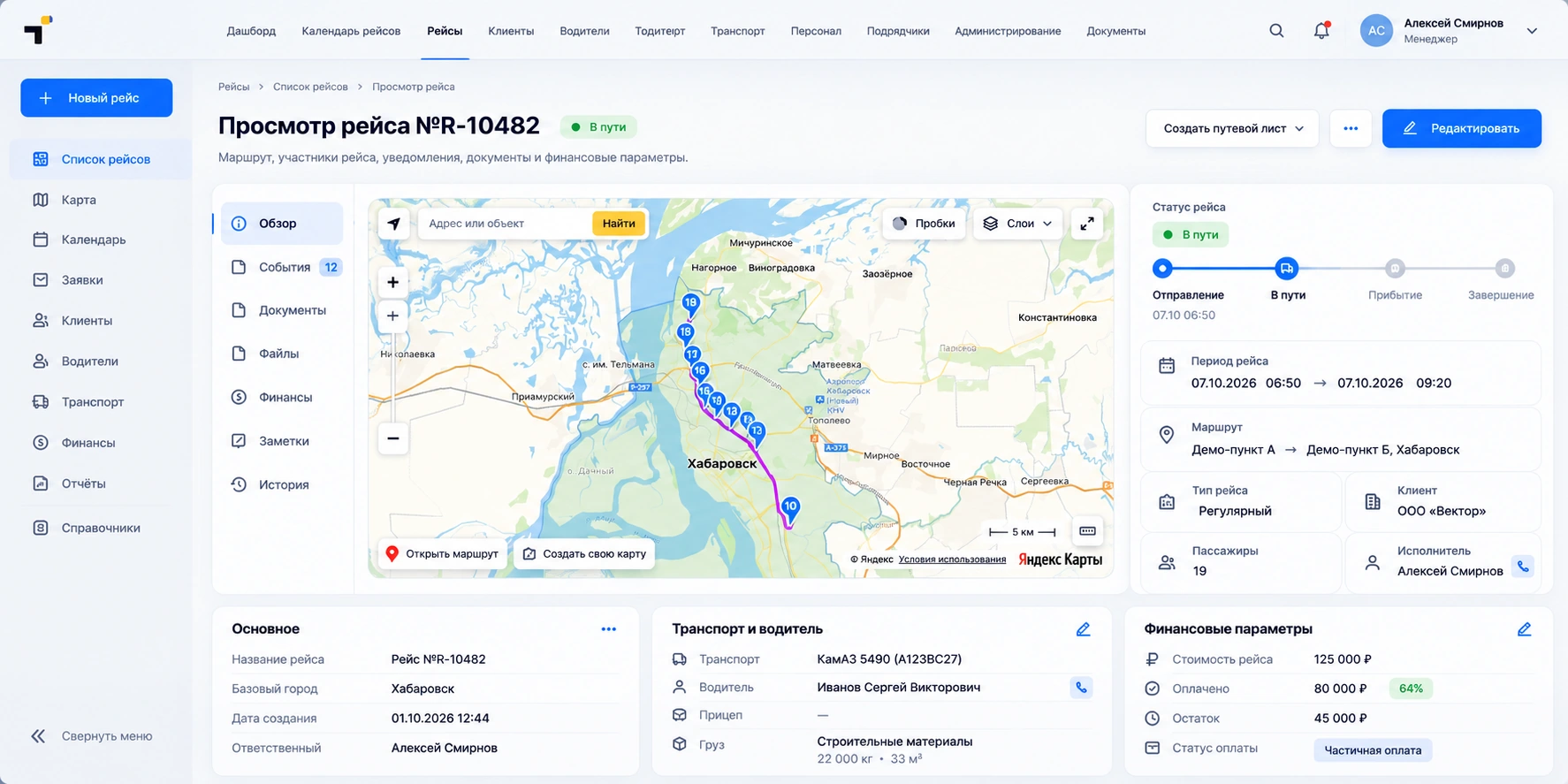1568x784 pixels.
Task: Click the Редактировать button
Action: click(1462, 128)
